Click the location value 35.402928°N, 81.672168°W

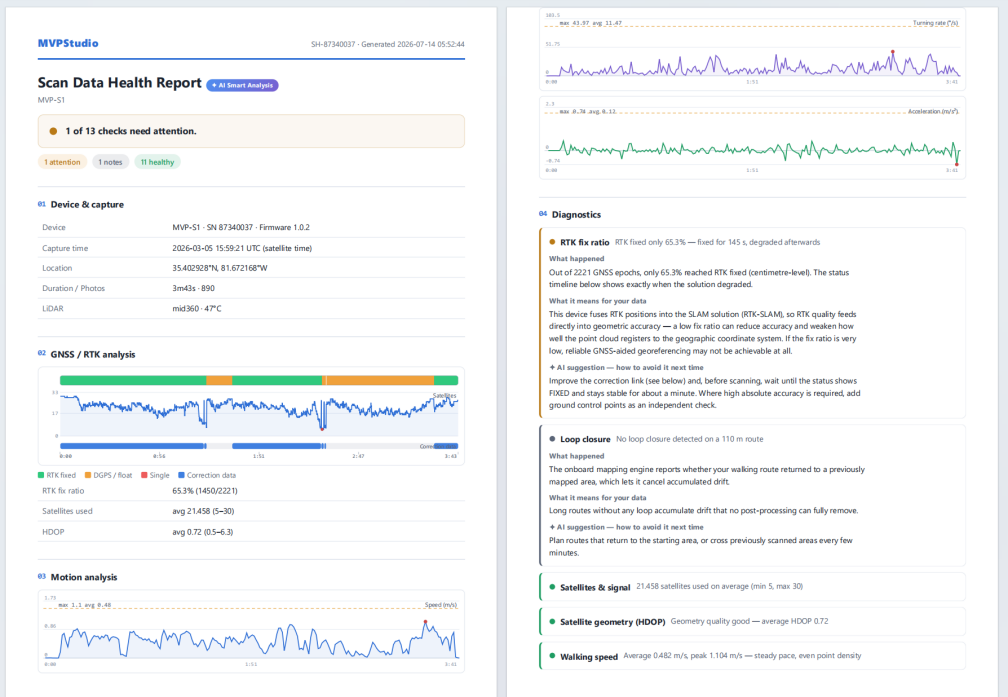point(220,268)
